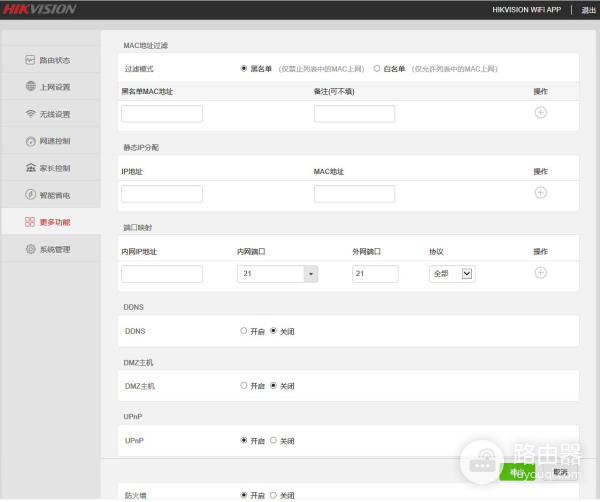
Task: Open the 更多功能 grid icon
Action: (30, 222)
